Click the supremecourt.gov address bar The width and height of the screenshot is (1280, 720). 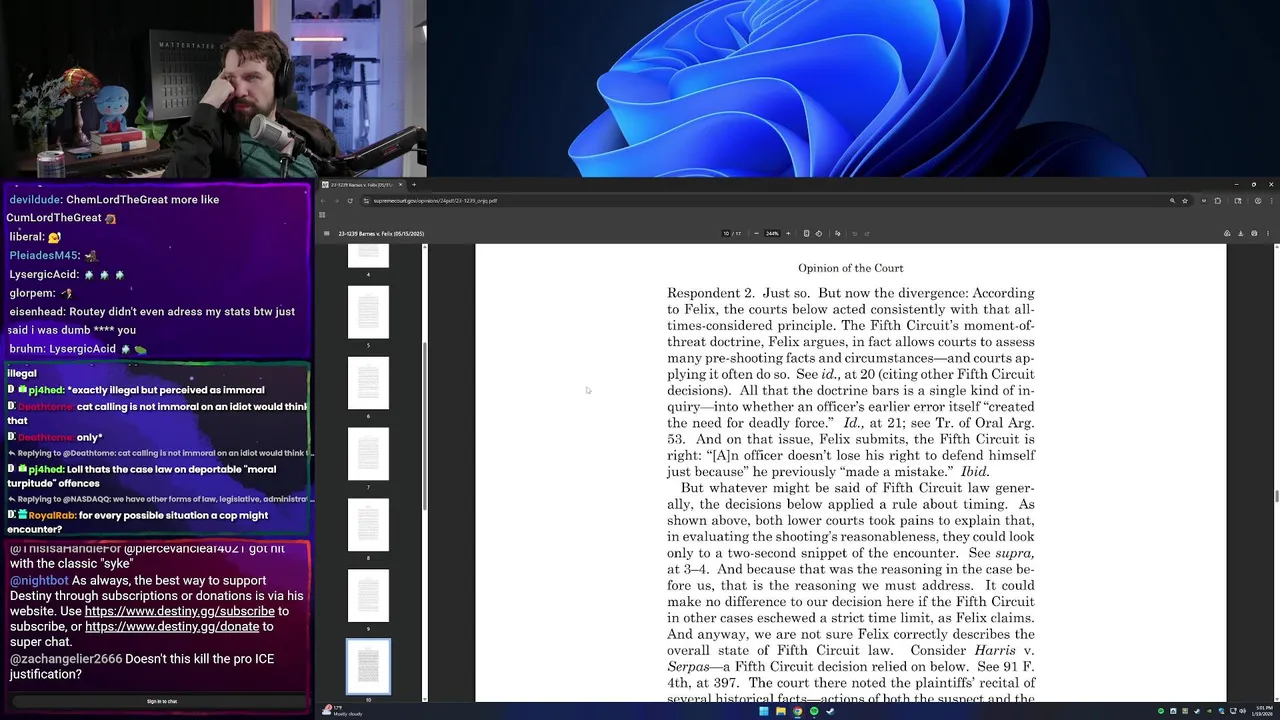(x=760, y=201)
